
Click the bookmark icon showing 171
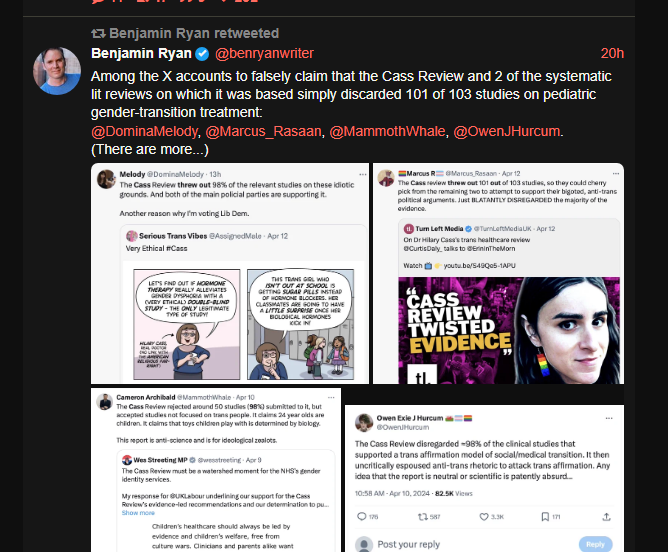click(x=545, y=517)
